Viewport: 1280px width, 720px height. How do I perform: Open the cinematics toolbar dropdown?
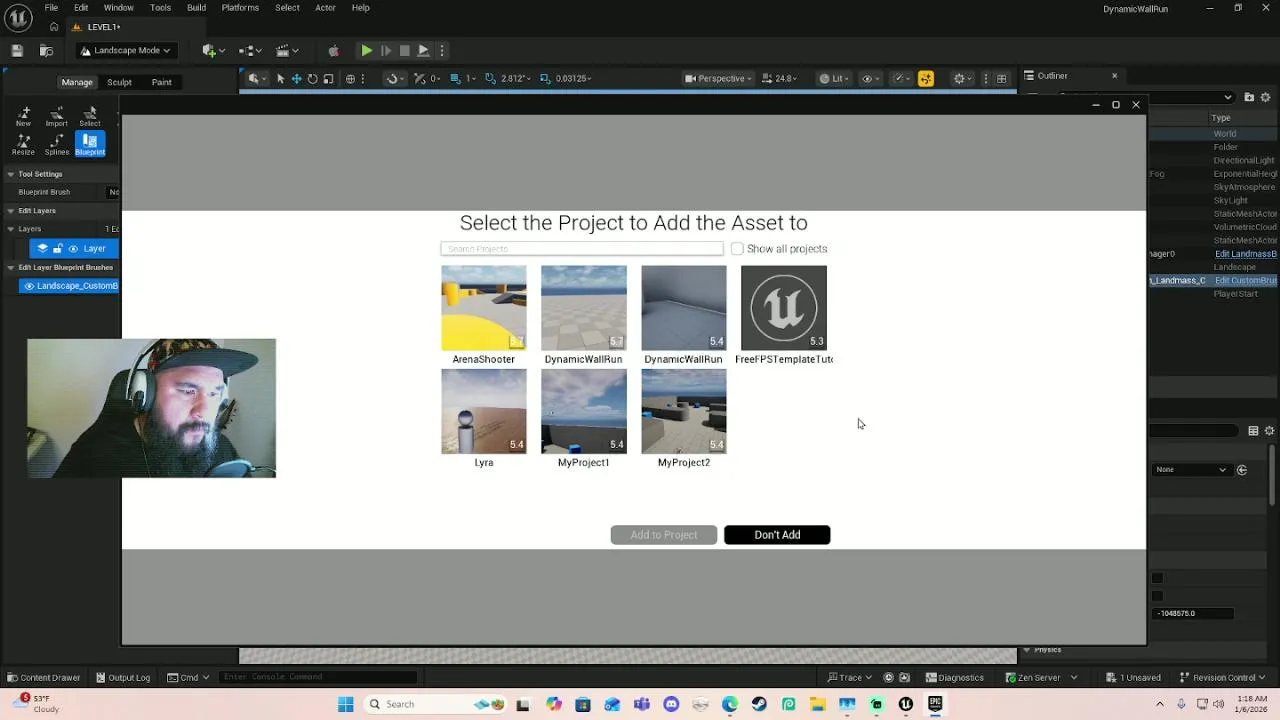click(287, 50)
